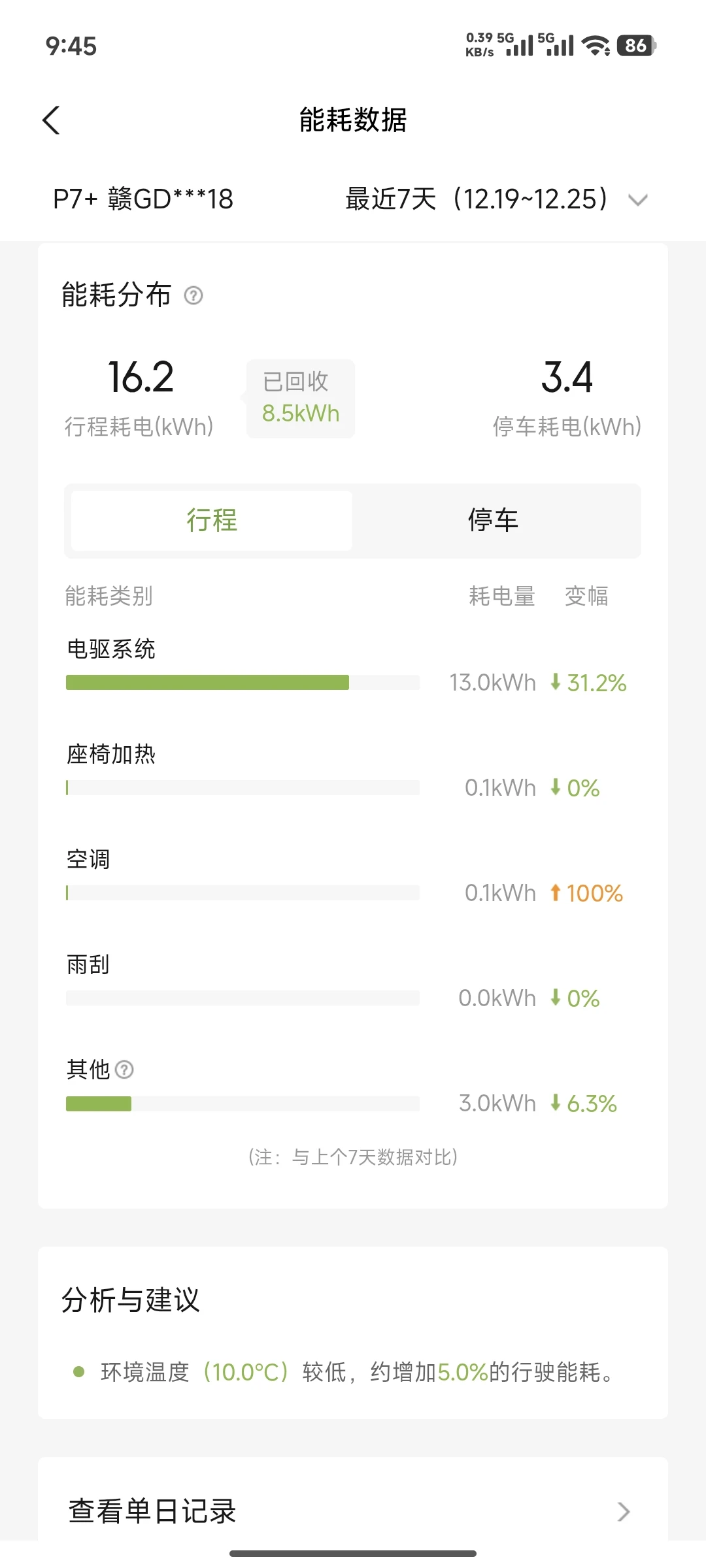Viewport: 706px width, 1568px height.
Task: Tap the first 5G signal bars icon
Action: tap(520, 46)
